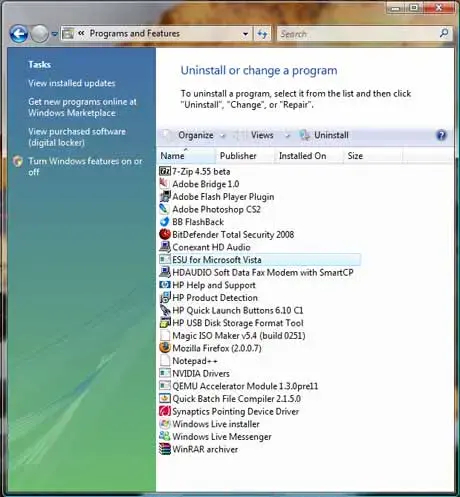Open recent pages dropdown beside navigation arrows
Image resolution: width=460 pixels, height=497 pixels.
[x=55, y=34]
